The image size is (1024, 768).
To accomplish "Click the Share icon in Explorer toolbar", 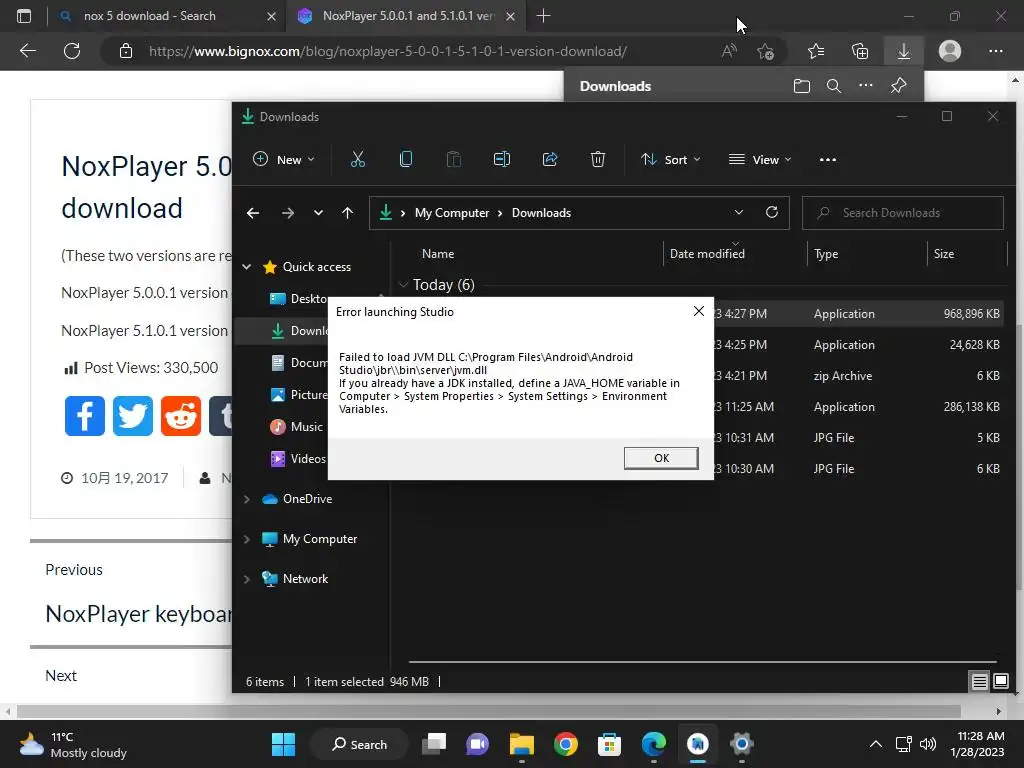I will coord(550,159).
